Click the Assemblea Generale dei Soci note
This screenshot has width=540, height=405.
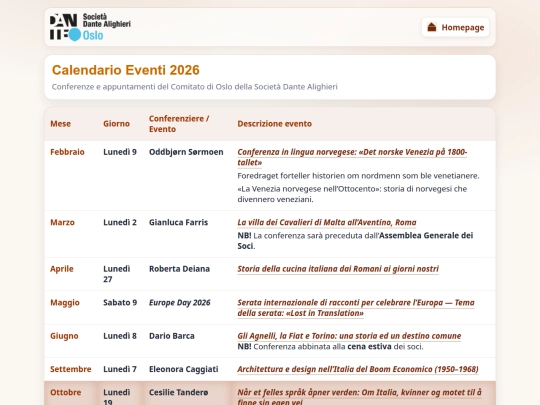pyautogui.click(x=355, y=241)
